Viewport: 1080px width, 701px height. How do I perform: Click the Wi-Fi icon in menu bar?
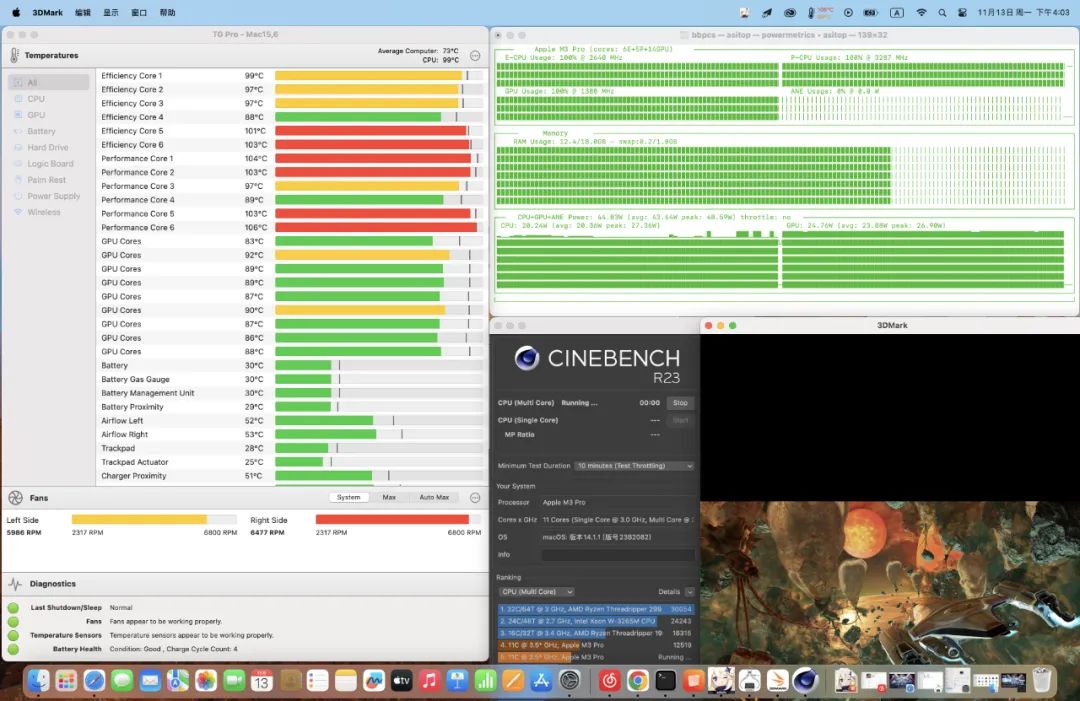pos(921,13)
